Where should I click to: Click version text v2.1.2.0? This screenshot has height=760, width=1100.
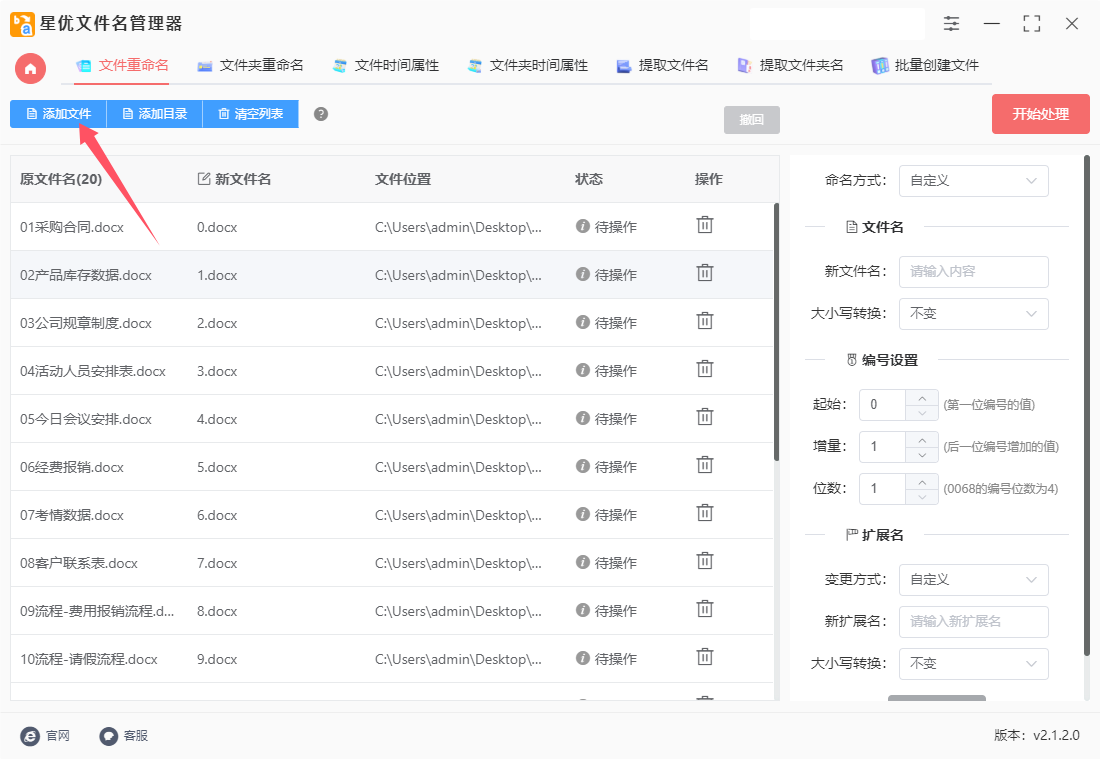click(x=1056, y=735)
